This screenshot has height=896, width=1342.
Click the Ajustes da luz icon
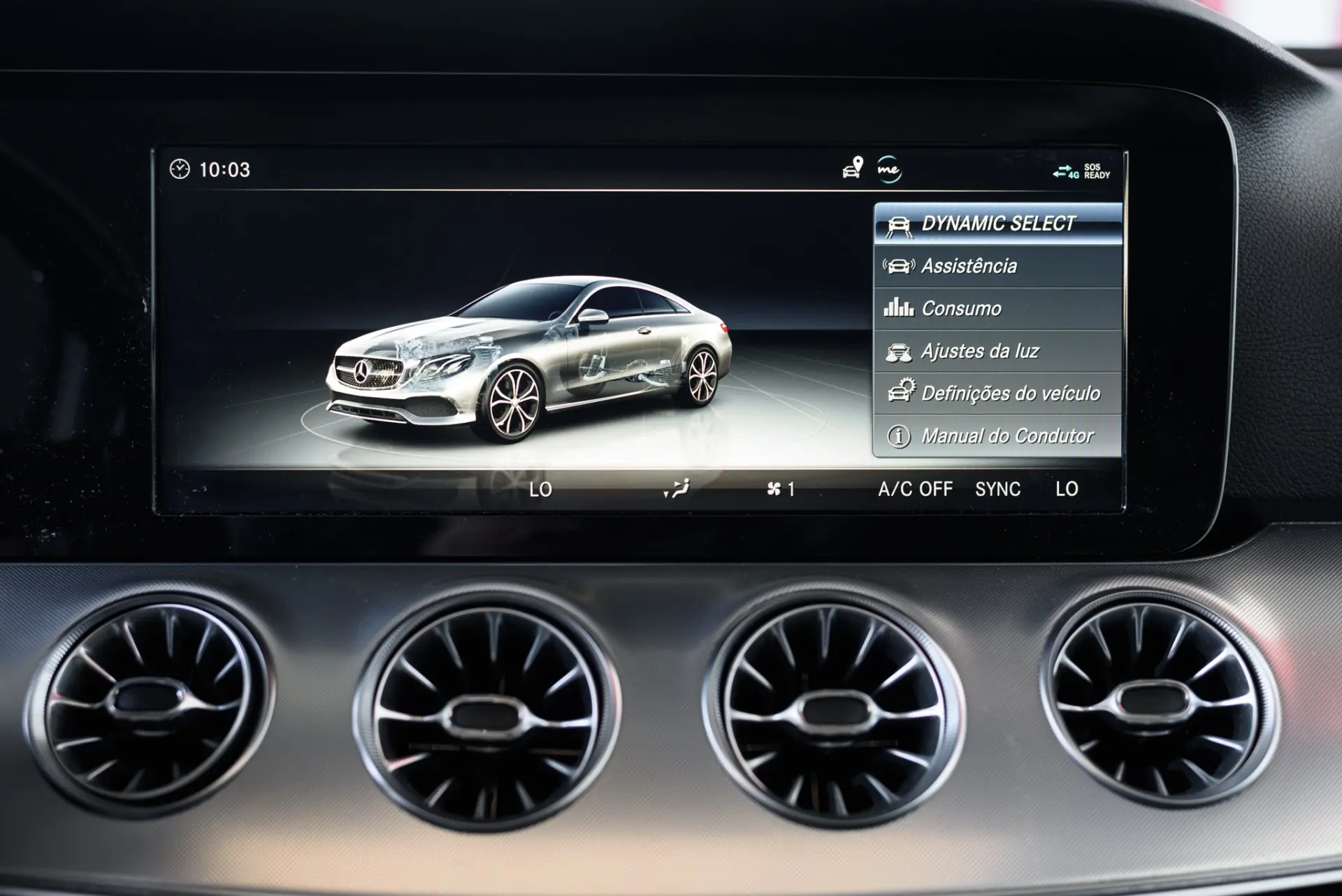coord(899,352)
